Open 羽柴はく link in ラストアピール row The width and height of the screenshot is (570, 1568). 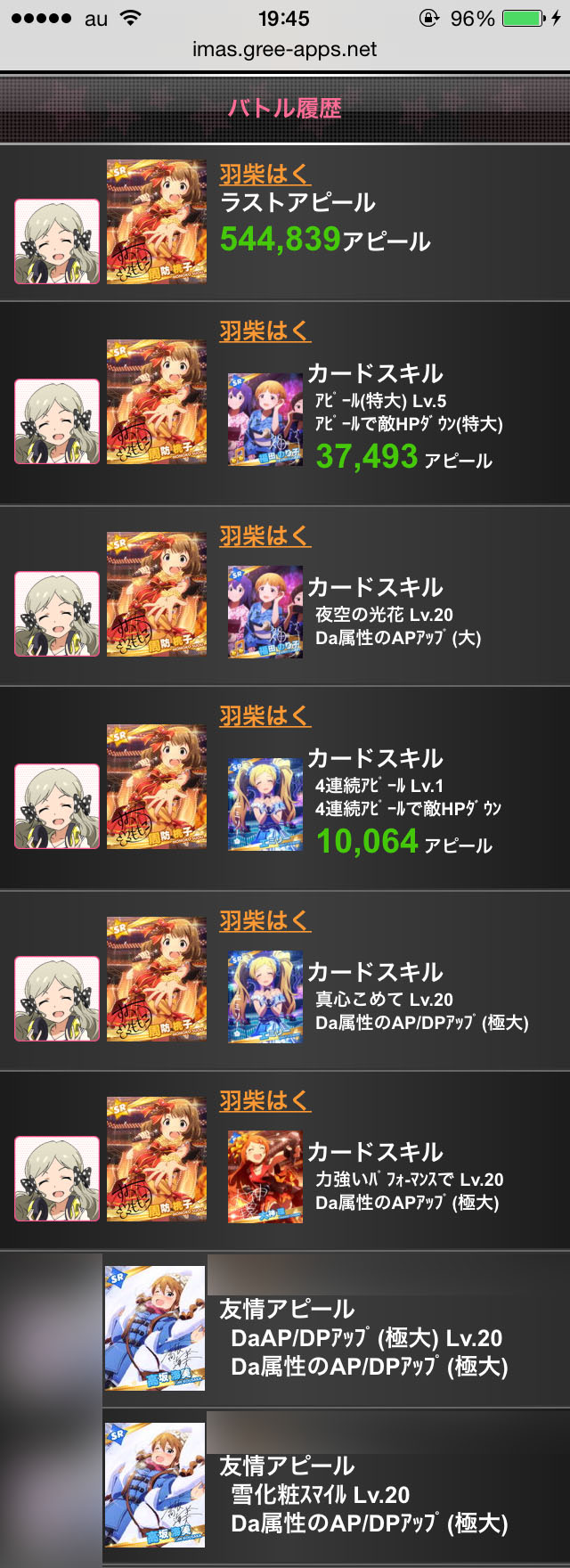265,174
